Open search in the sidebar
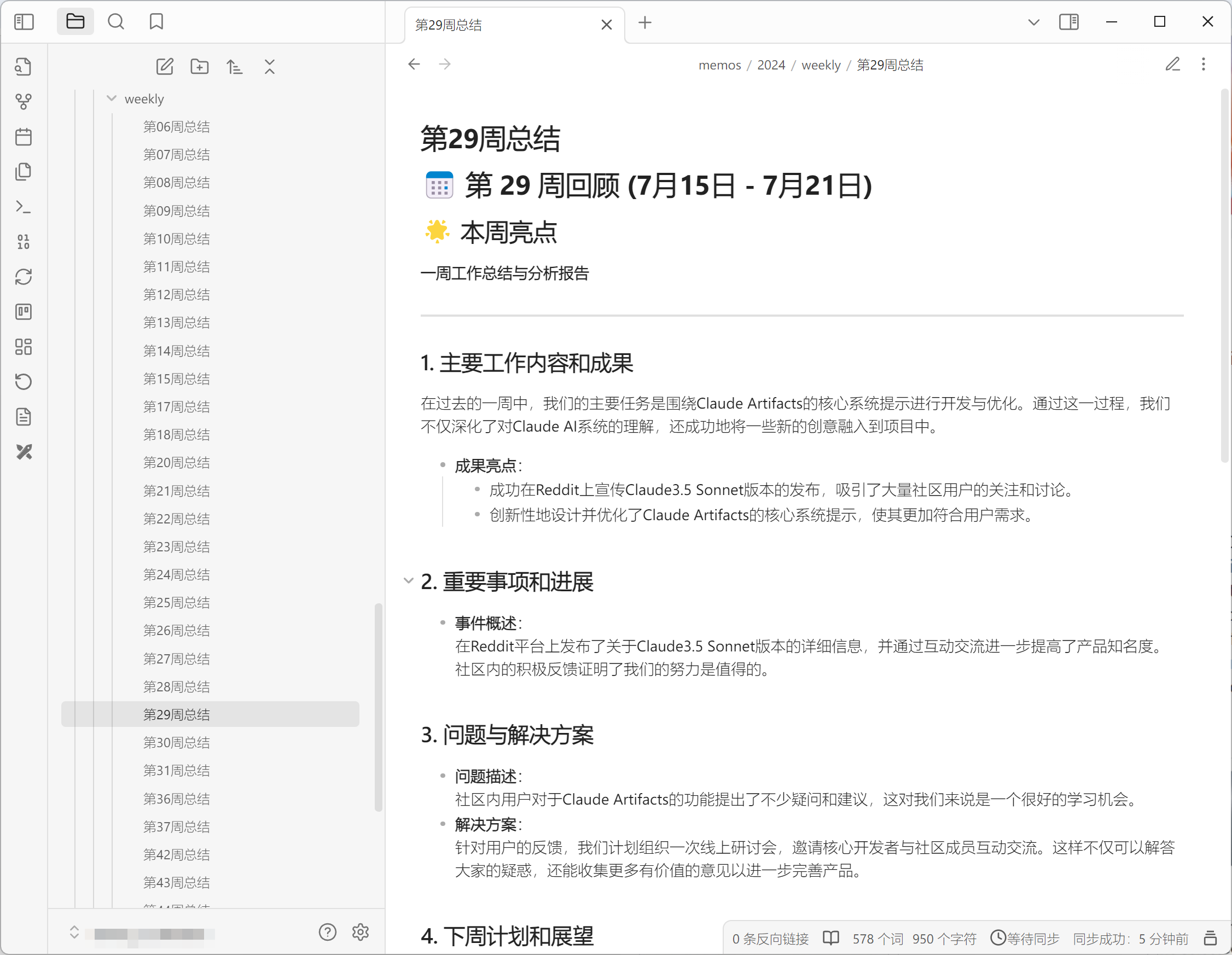This screenshot has height=955, width=1232. click(x=116, y=21)
